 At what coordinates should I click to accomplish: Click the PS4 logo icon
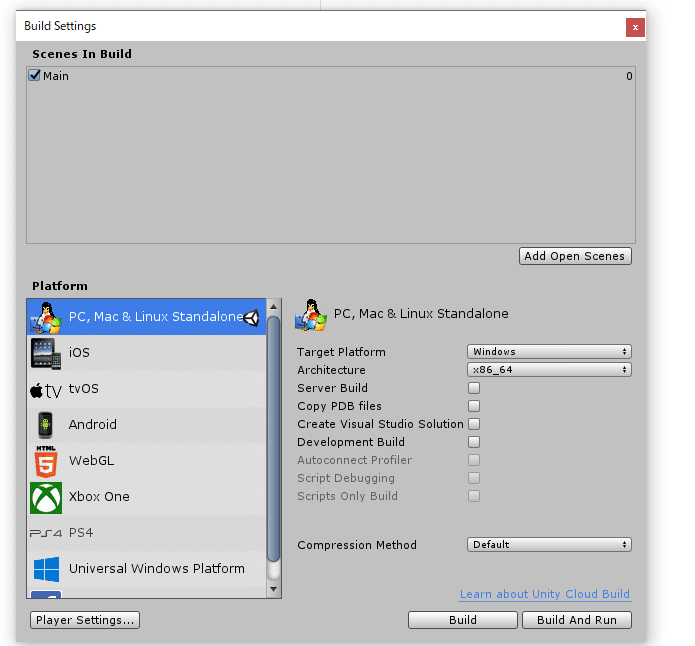[46, 533]
